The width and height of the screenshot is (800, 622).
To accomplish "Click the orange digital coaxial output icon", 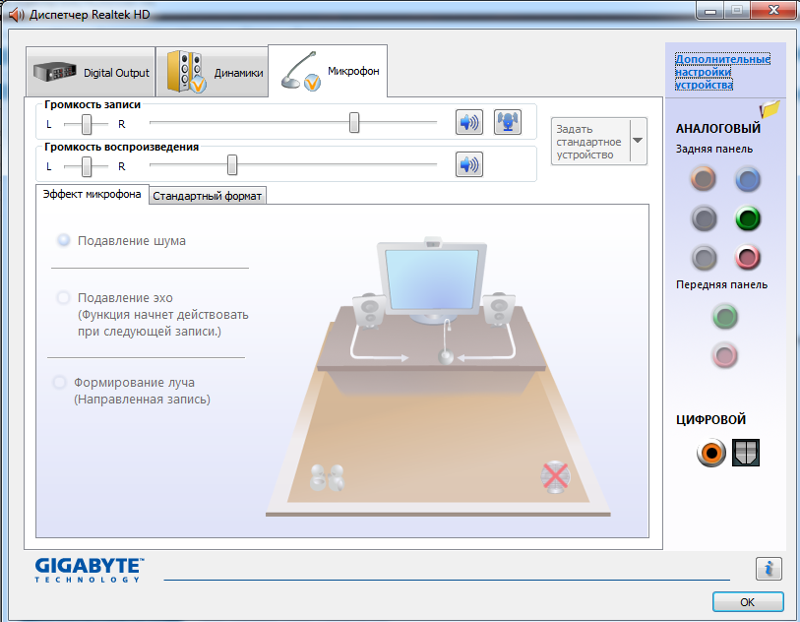I will (711, 453).
